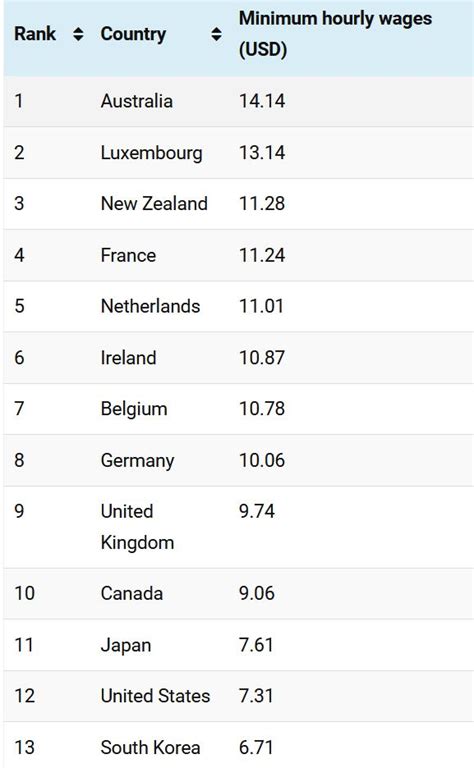Click the France country cell
Viewport: 474px width, 768px height.
click(128, 255)
